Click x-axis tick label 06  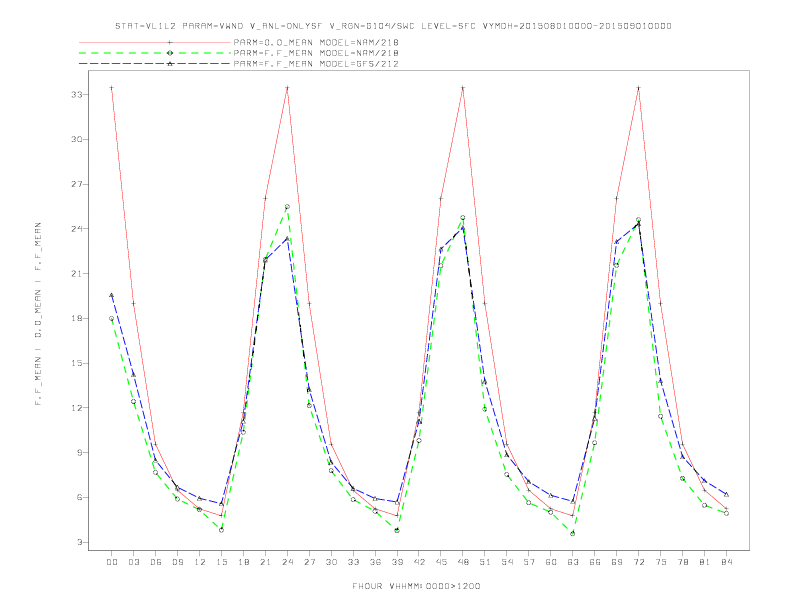[156, 562]
